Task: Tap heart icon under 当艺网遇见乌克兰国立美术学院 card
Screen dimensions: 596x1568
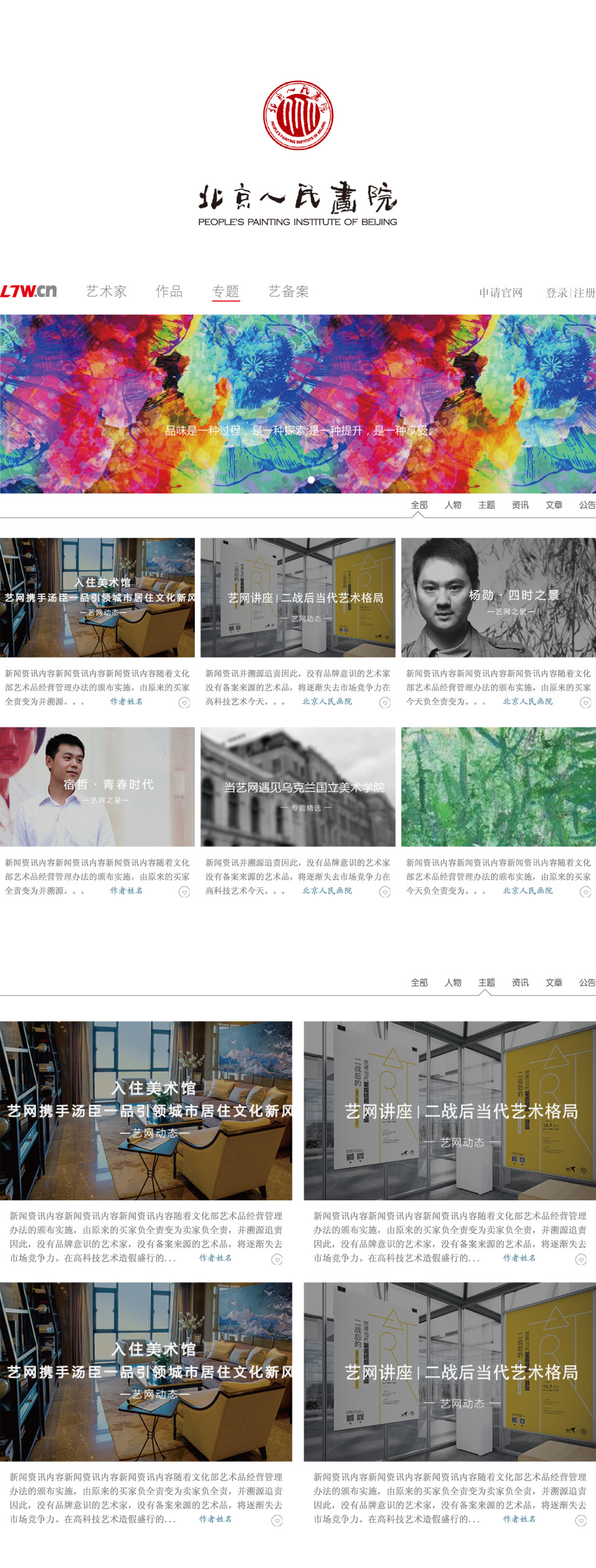Action: pyautogui.click(x=385, y=891)
